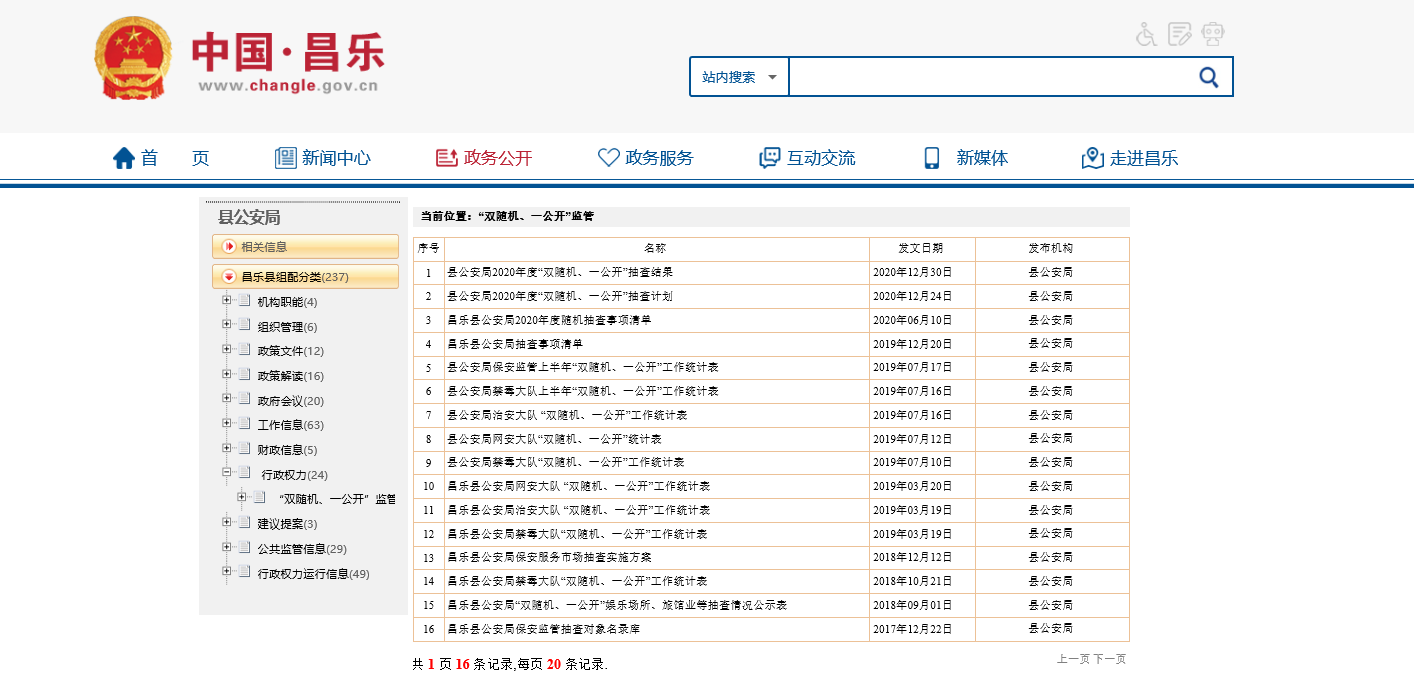Open 县公安局2020年度抽查结果 link in row 1
This screenshot has width=1414, height=683.
559,272
